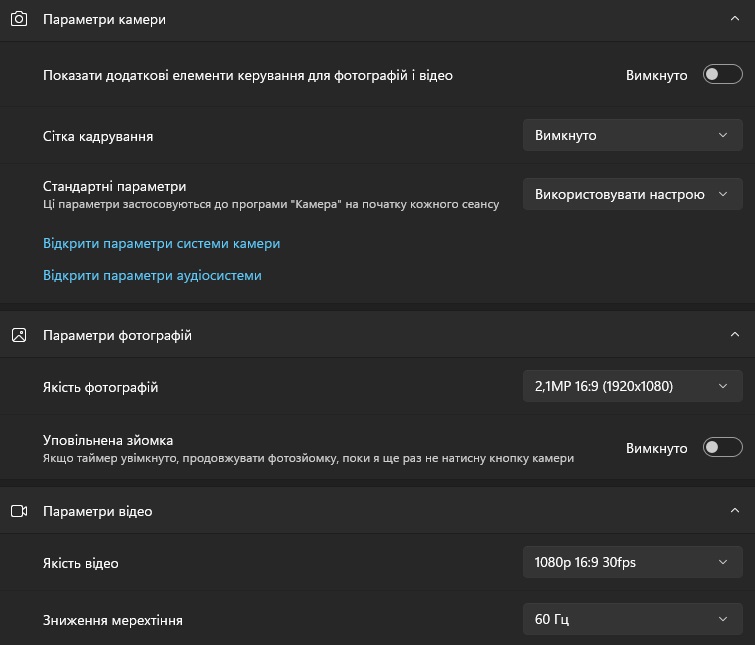Enable additional photo and video controls toggle
The width and height of the screenshot is (755, 645).
click(x=722, y=74)
